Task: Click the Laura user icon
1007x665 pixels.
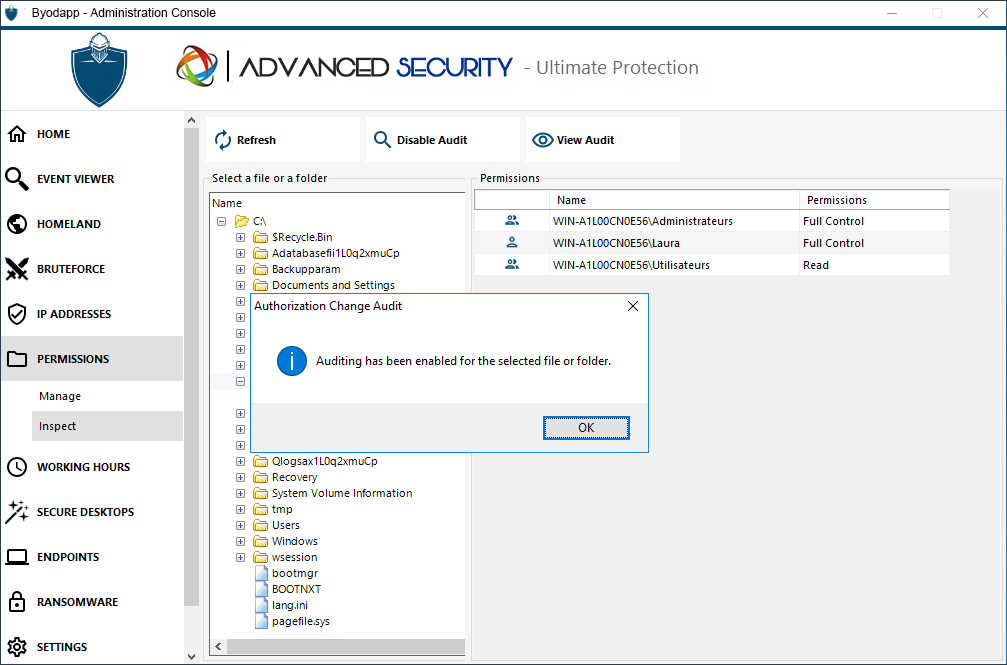Action: pos(512,242)
